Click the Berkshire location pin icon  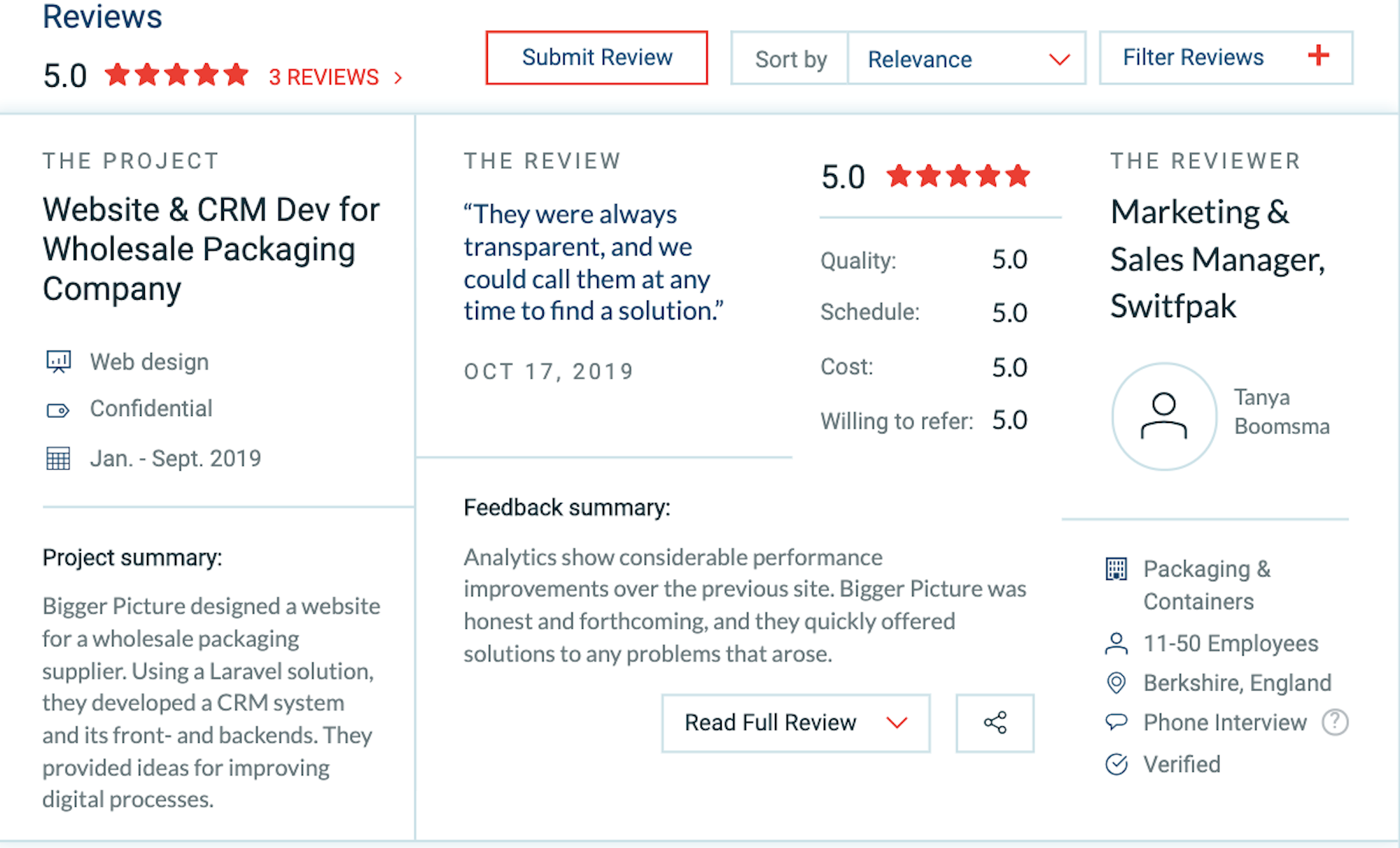click(x=1116, y=683)
